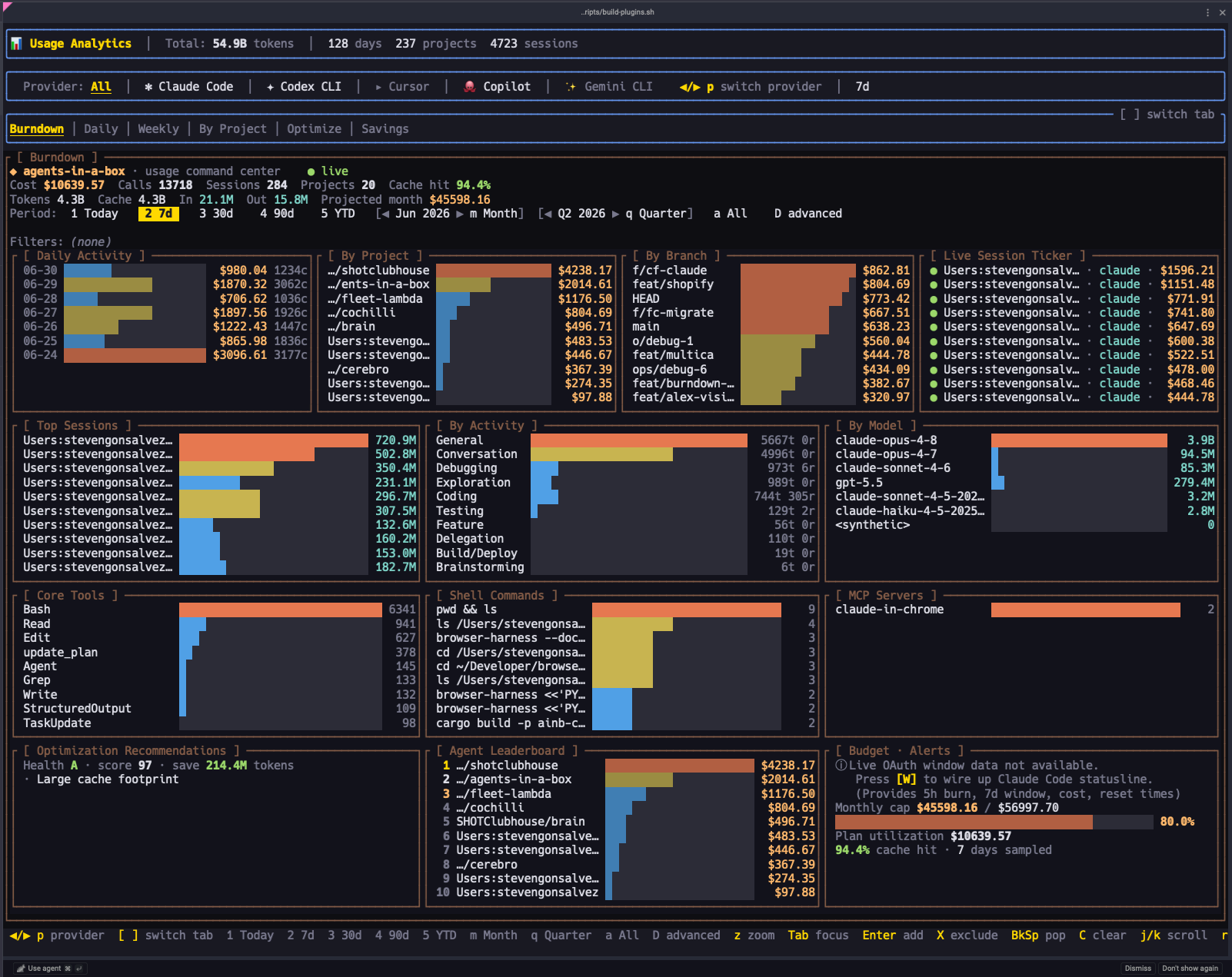The image size is (1232, 977).
Task: Switch to the Savings tab
Action: click(385, 129)
